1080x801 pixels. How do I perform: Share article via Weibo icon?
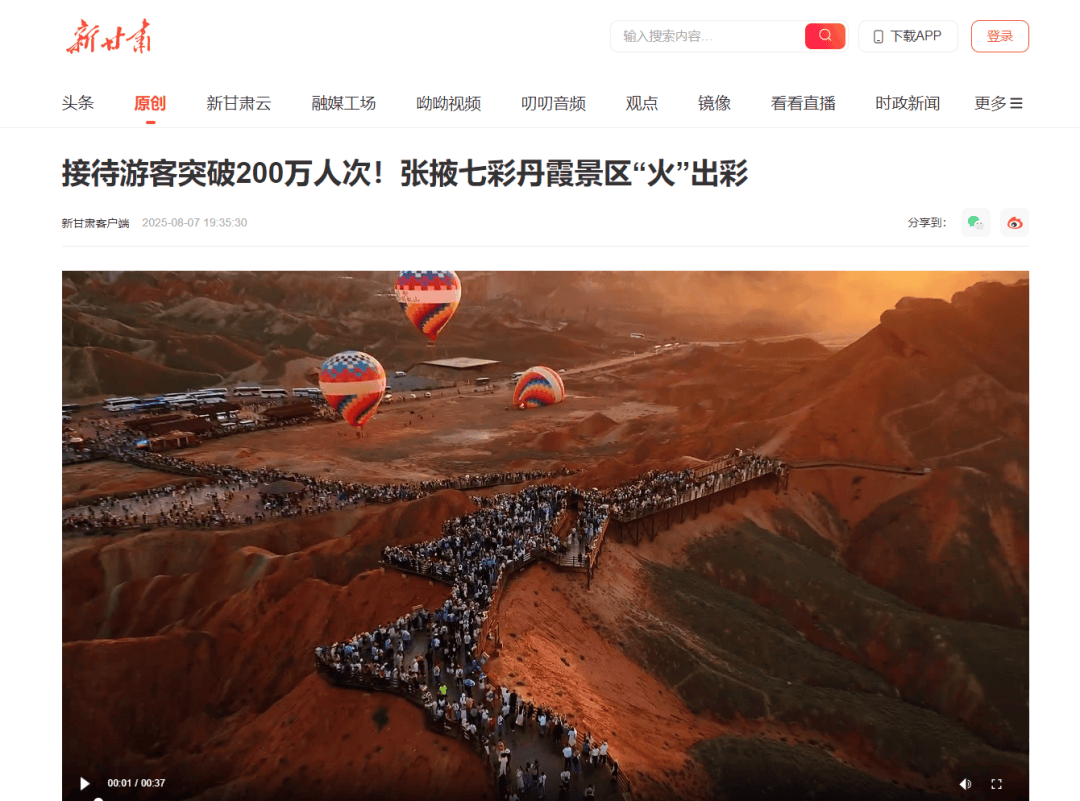point(1014,222)
